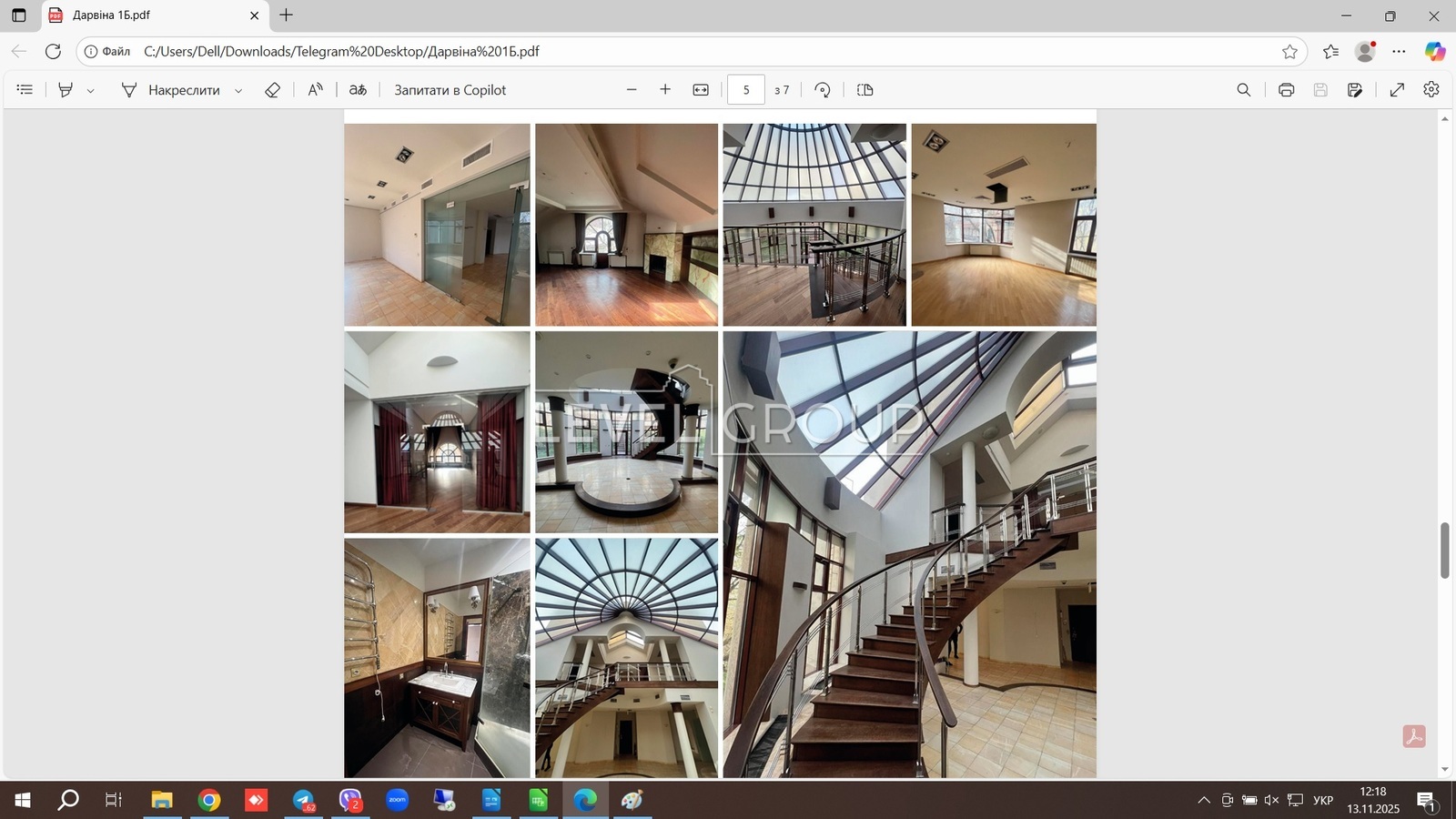Enter full screen mode
1456x819 pixels.
point(1397,89)
